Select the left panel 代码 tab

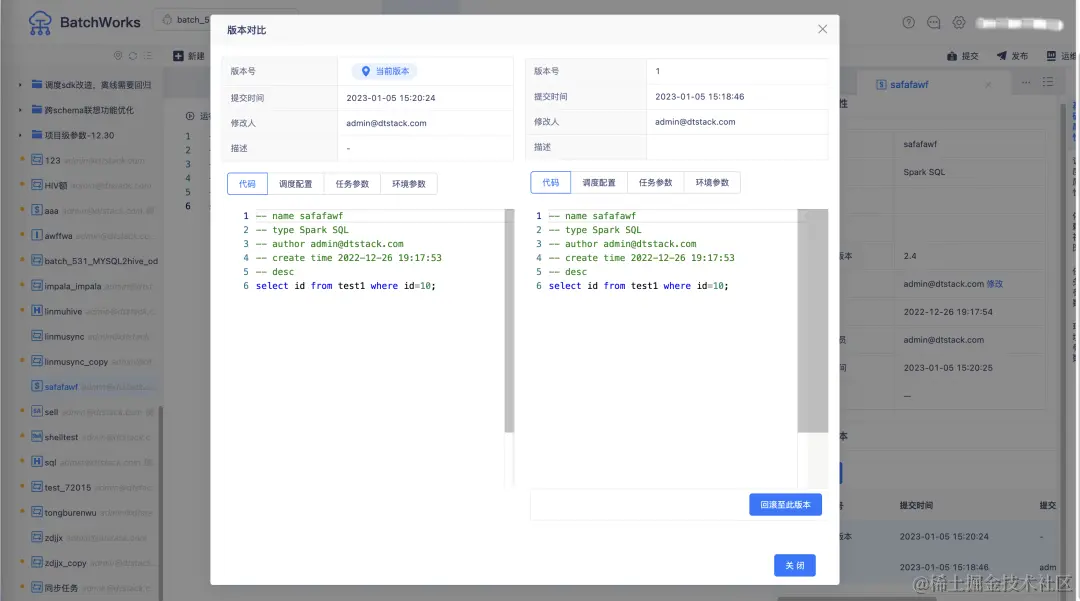[247, 184]
